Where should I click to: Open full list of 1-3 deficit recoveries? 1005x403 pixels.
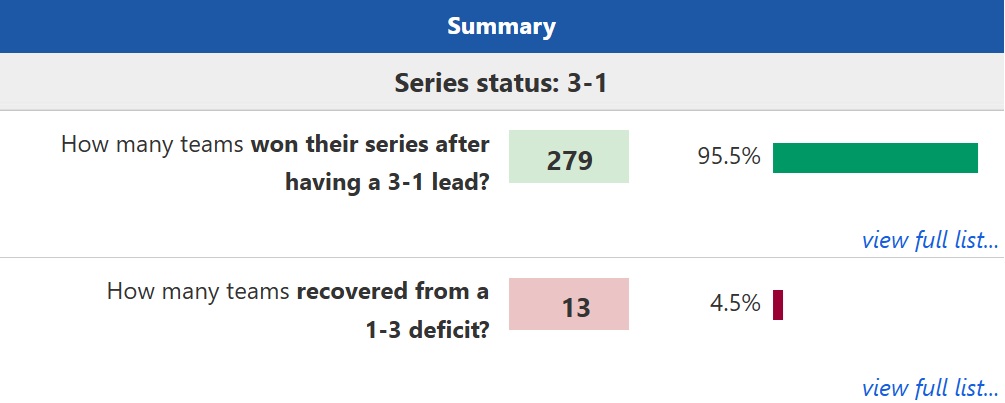click(x=930, y=387)
